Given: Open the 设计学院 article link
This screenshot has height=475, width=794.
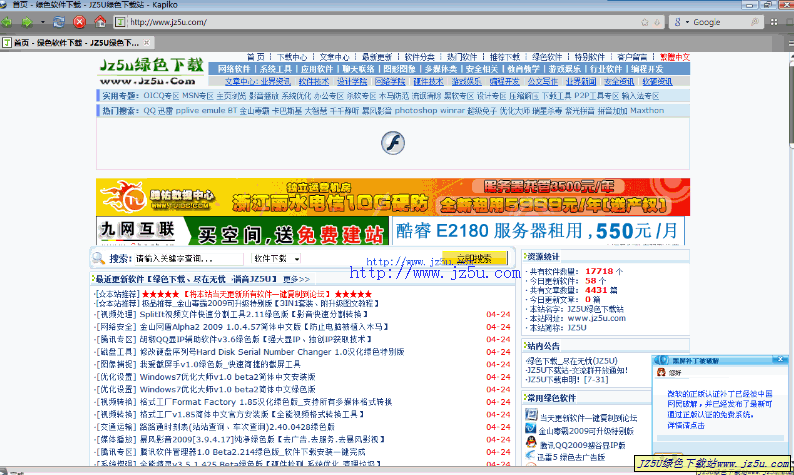Looking at the screenshot, I should pyautogui.click(x=352, y=81).
